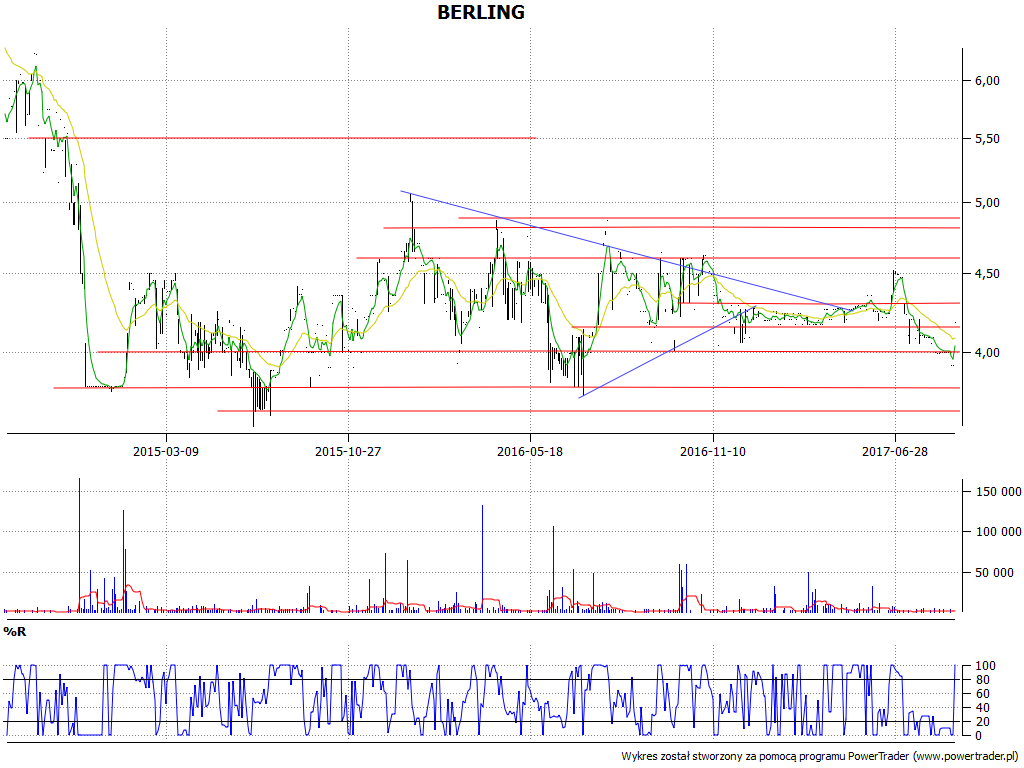Click the 100 level on %R axis

pos(985,665)
